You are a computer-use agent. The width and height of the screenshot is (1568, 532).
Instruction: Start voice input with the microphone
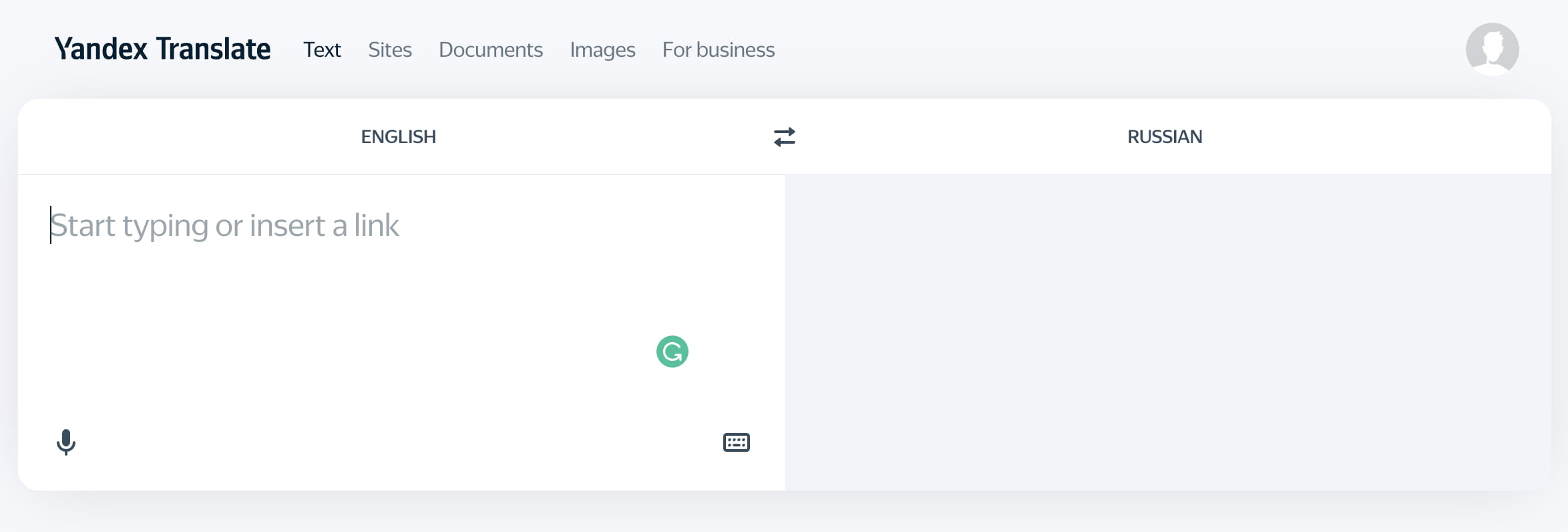click(x=66, y=442)
